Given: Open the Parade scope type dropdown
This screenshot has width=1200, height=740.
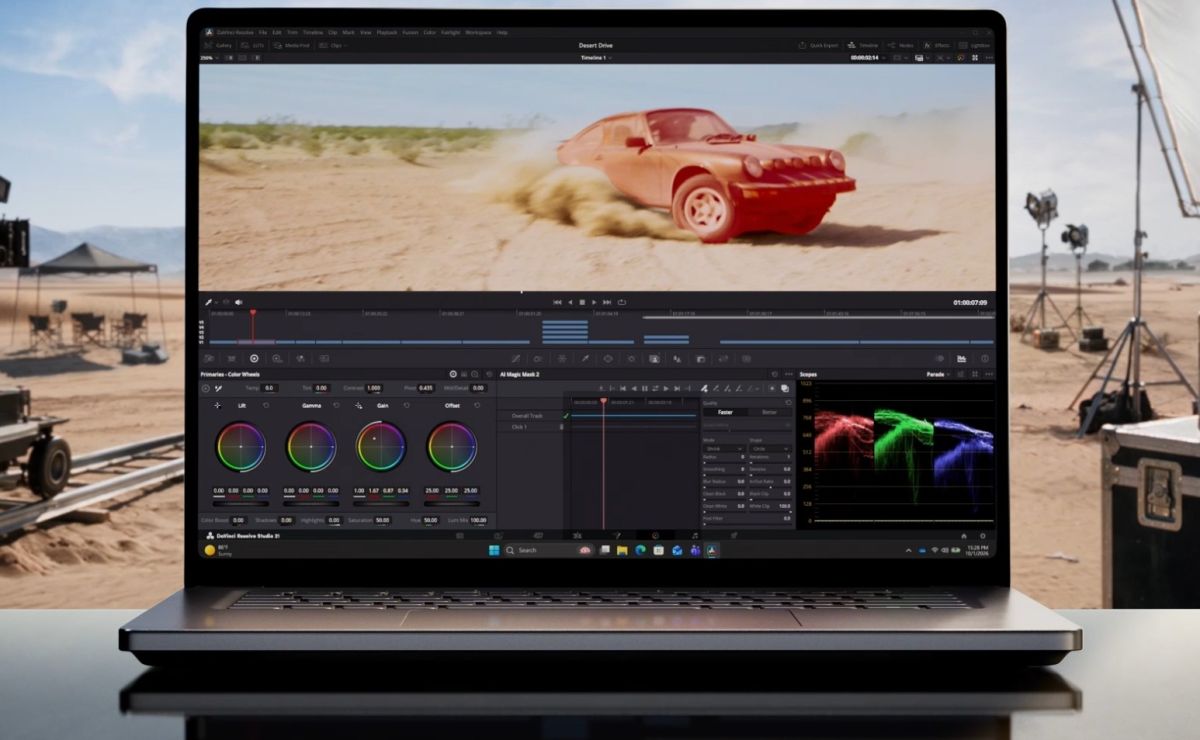Looking at the screenshot, I should (938, 374).
